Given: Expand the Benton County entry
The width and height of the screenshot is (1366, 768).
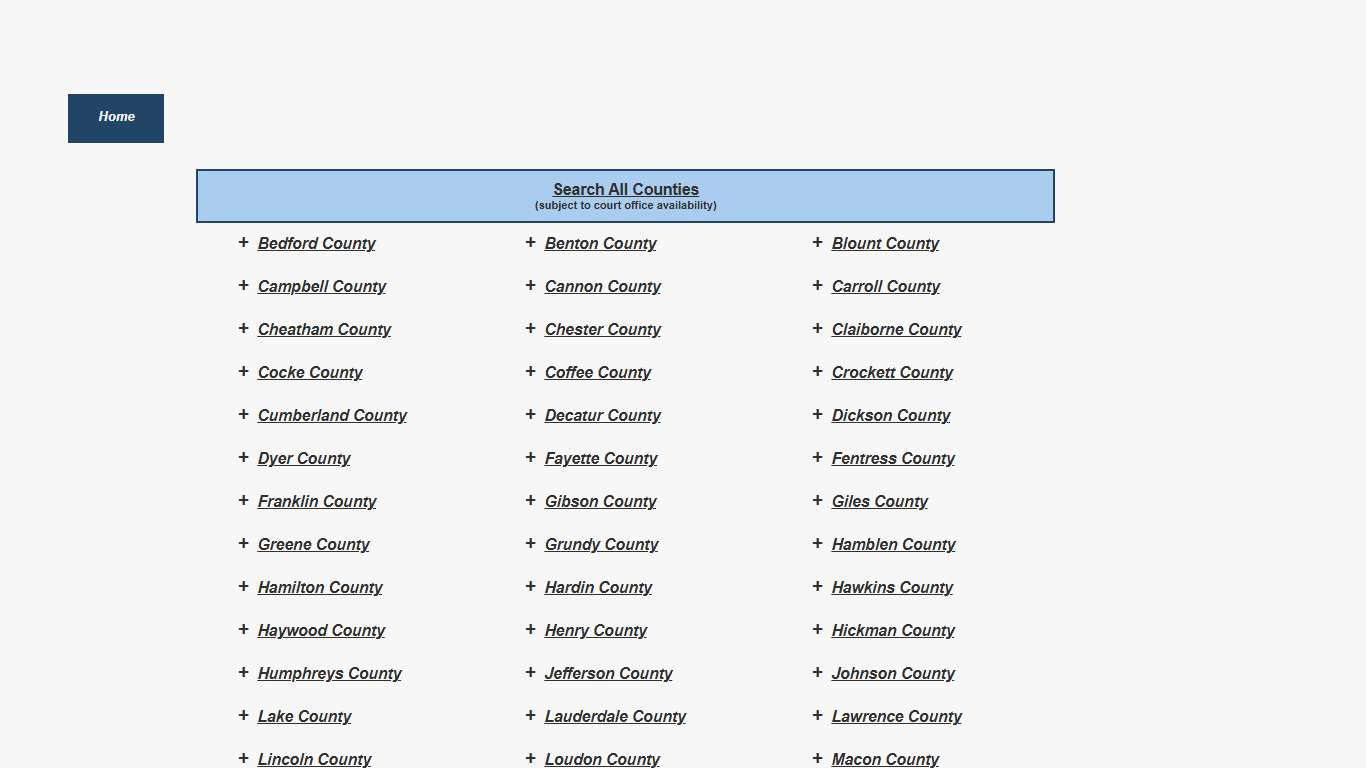Looking at the screenshot, I should [x=530, y=243].
